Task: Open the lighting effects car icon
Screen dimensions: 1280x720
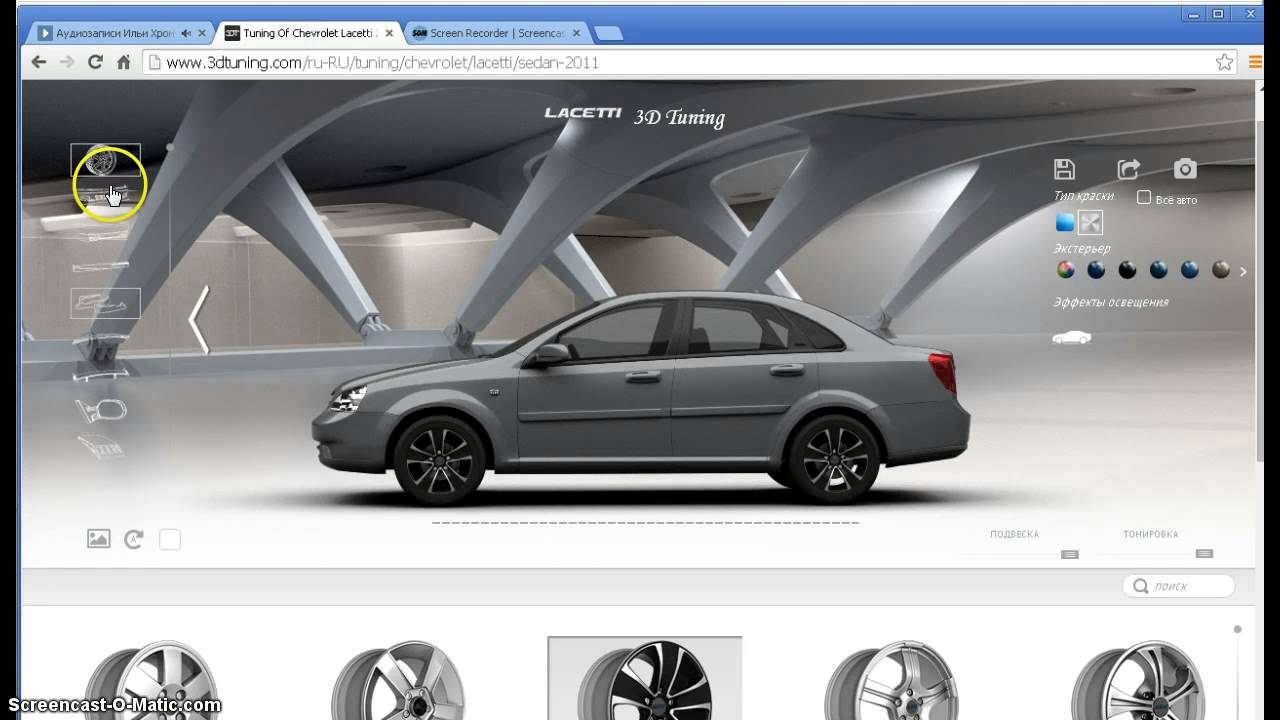Action: pyautogui.click(x=1072, y=337)
